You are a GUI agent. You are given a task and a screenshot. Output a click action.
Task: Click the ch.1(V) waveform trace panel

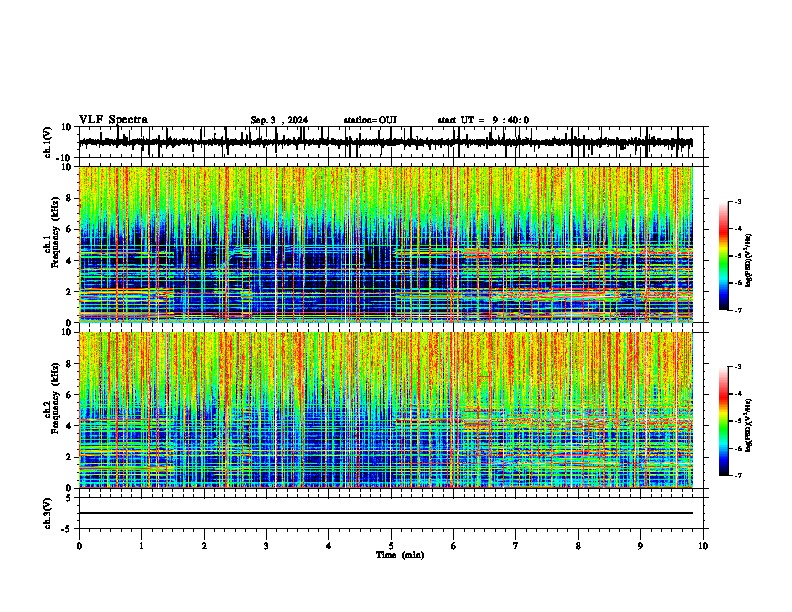tap(391, 142)
